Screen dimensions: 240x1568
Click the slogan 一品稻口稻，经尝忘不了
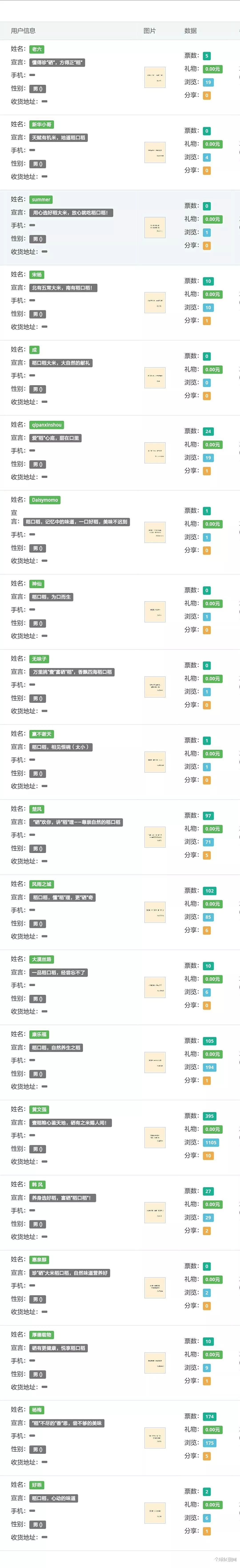[x=58, y=972]
